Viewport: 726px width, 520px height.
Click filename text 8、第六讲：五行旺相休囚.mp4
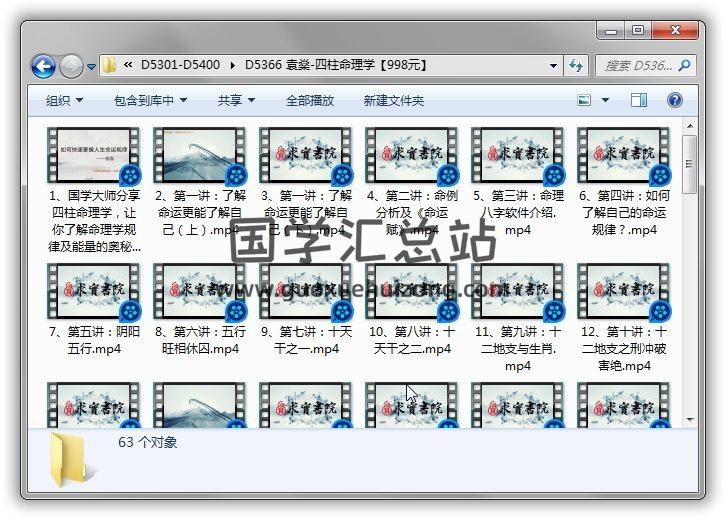(200, 340)
